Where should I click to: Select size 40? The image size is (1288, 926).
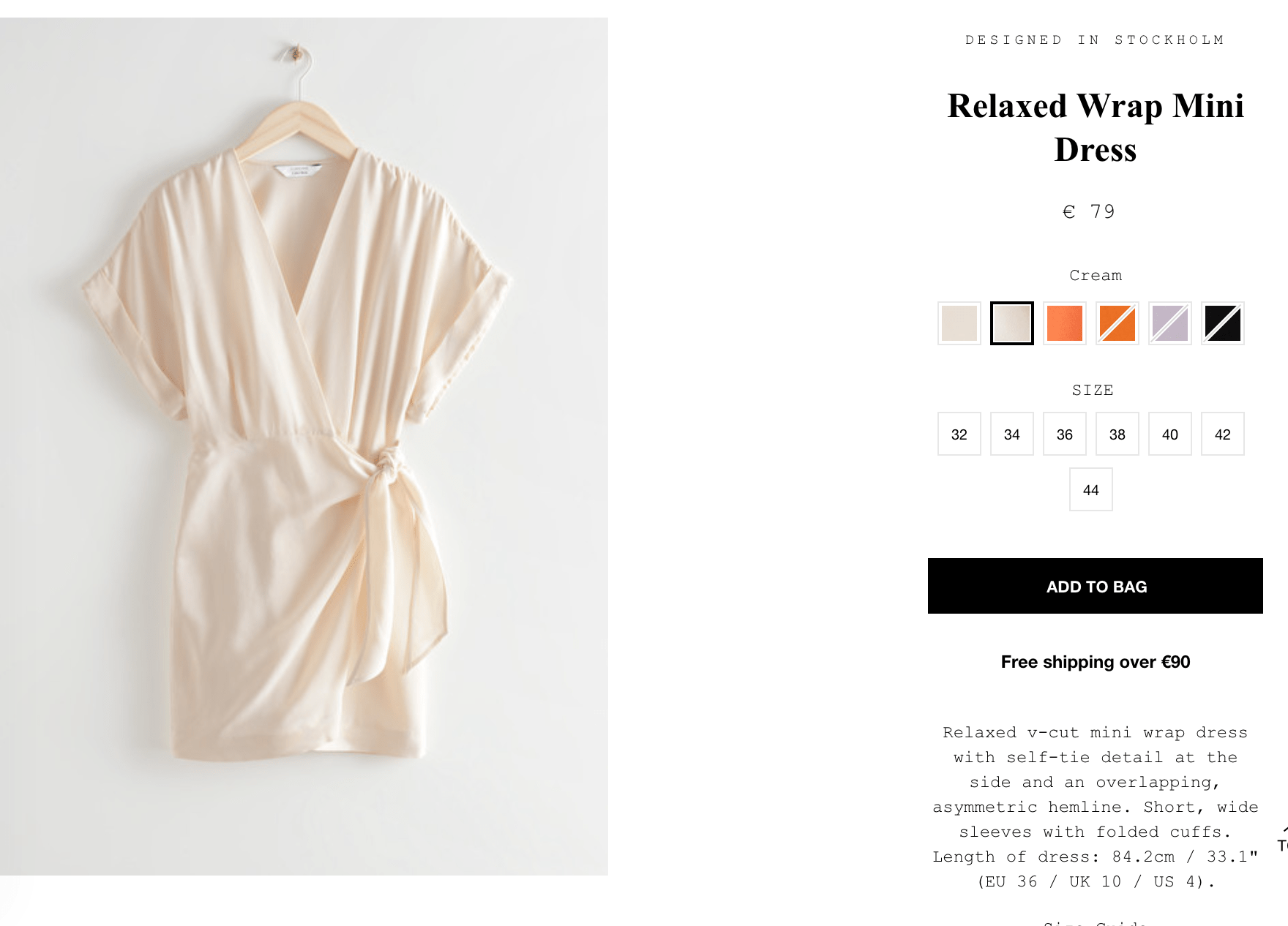(1169, 434)
